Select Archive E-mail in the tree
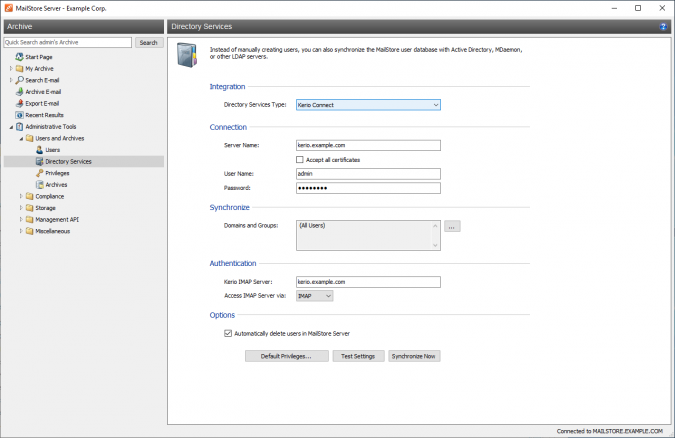The height and width of the screenshot is (438, 675). pos(43,92)
